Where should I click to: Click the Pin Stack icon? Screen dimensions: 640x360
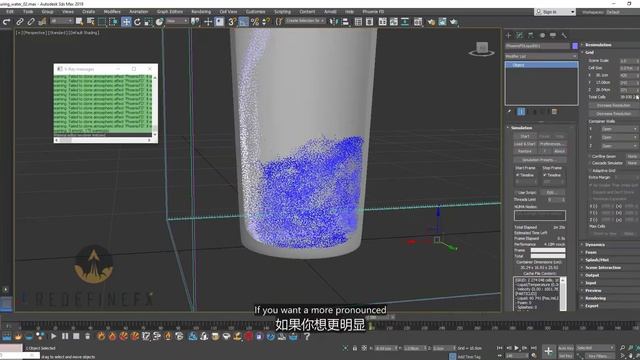click(509, 111)
